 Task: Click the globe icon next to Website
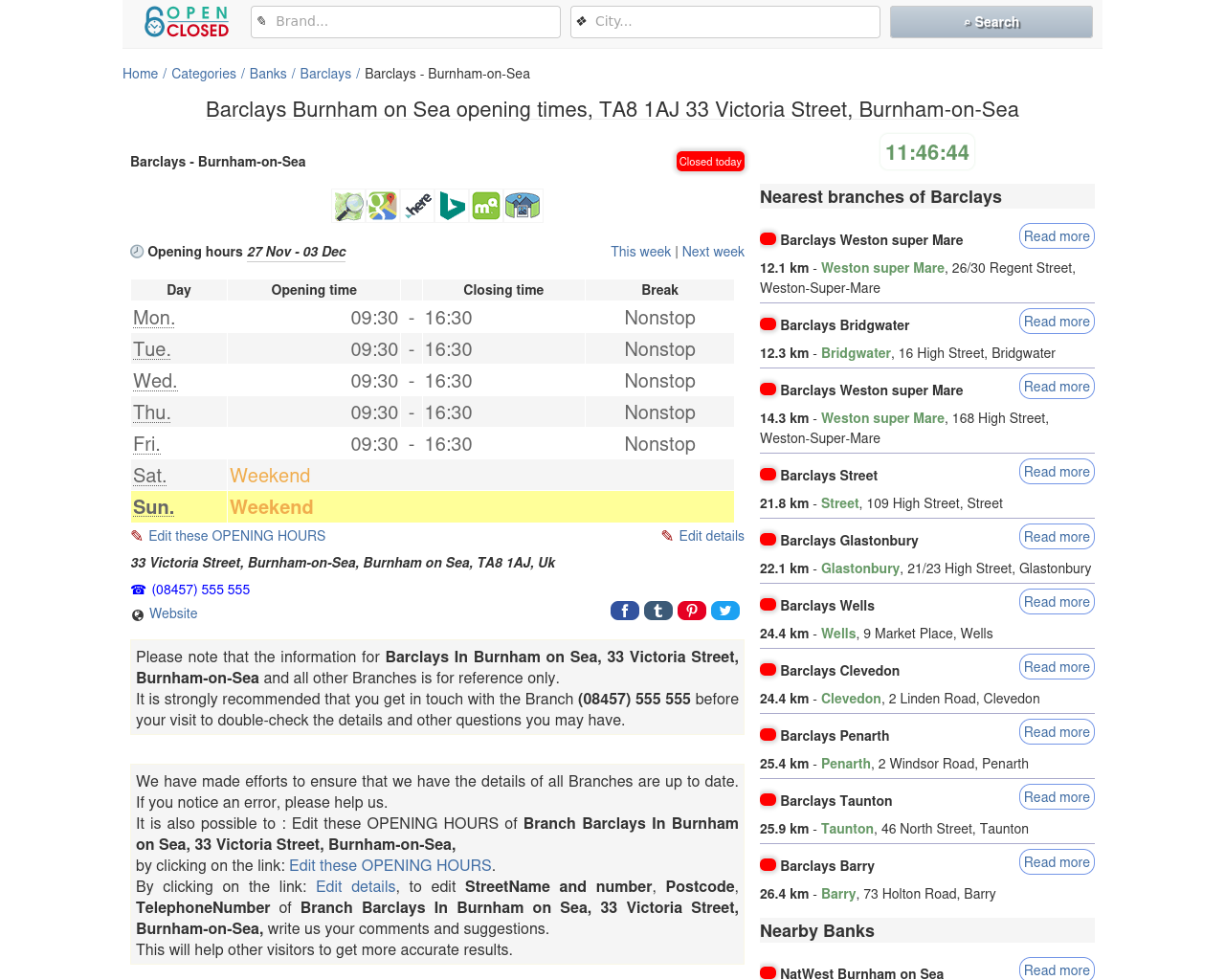click(x=138, y=614)
